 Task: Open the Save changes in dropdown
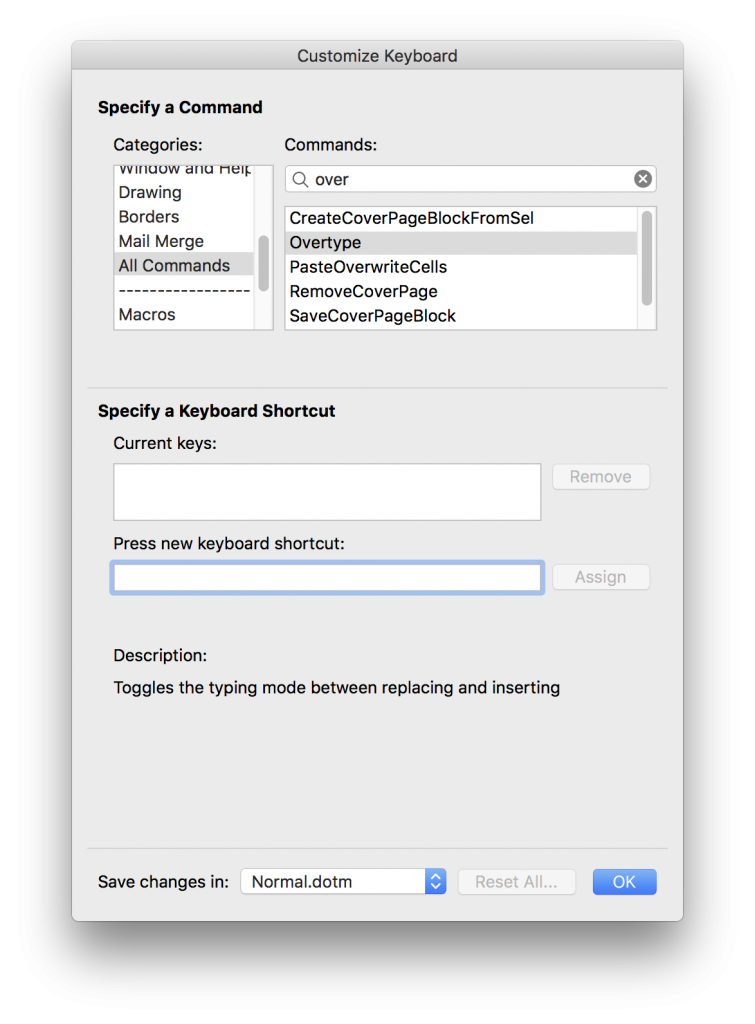(343, 881)
